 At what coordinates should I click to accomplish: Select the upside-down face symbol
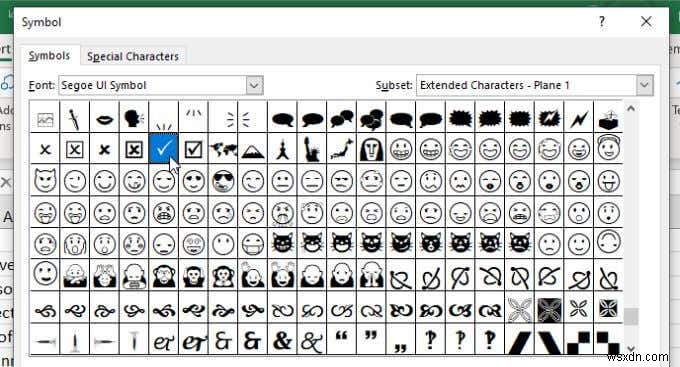[x=608, y=242]
